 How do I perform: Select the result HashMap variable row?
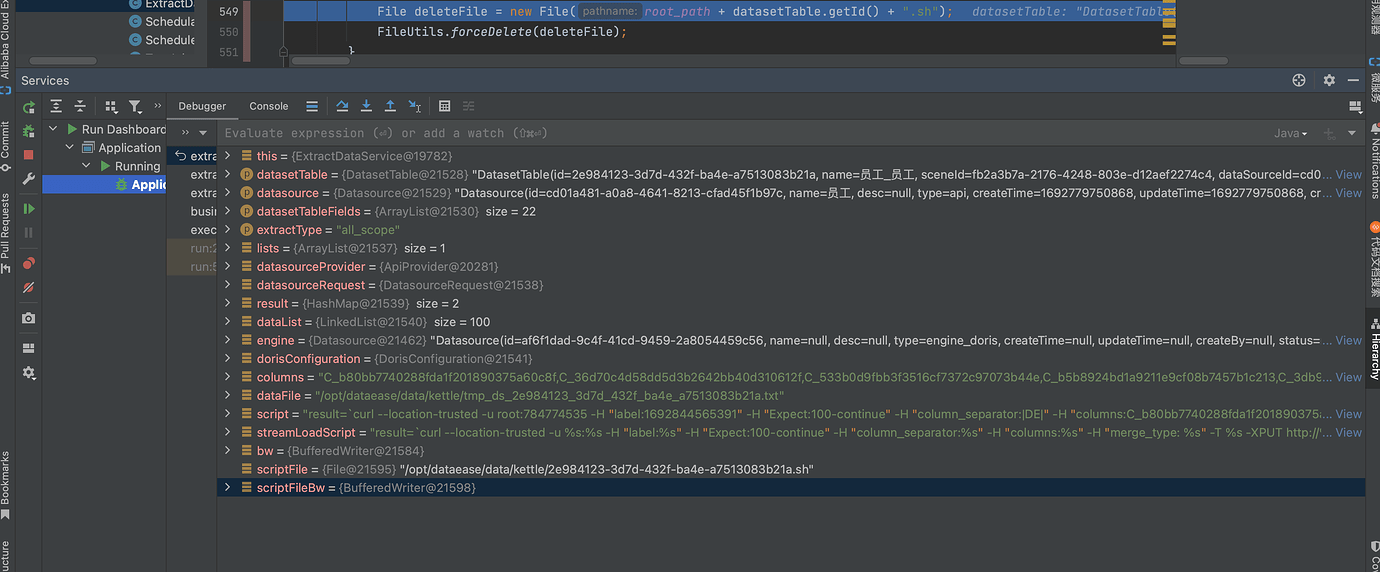tap(791, 303)
